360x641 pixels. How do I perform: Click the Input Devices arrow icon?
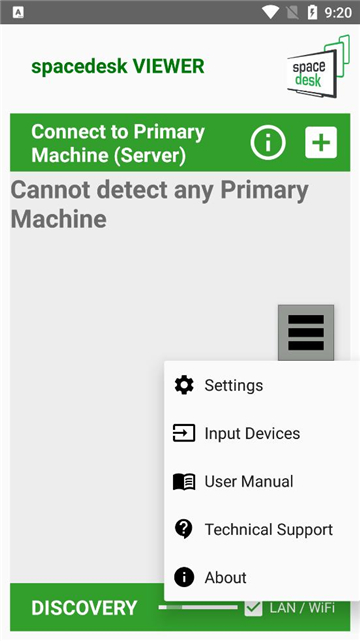(x=184, y=433)
